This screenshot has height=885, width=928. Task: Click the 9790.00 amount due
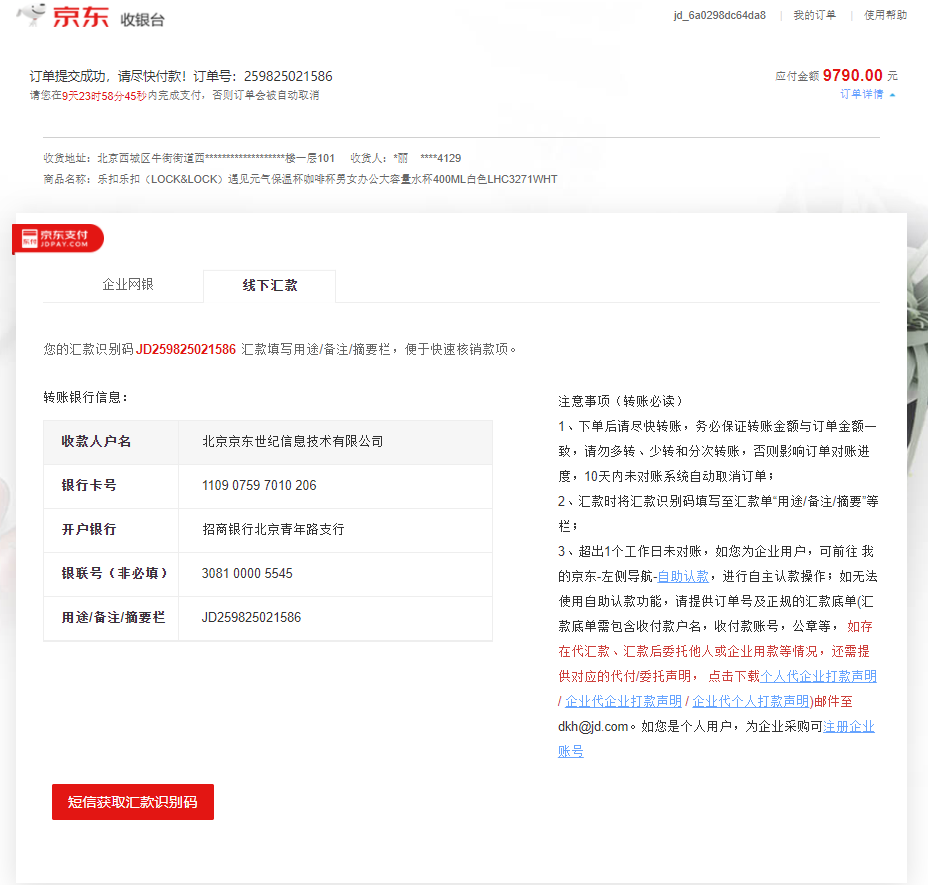point(852,76)
